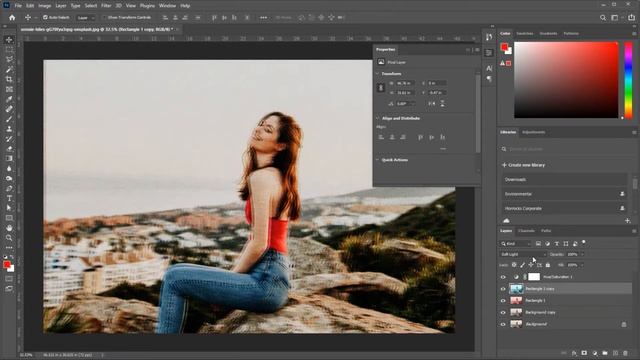Open the Auto-Select Layer dropdown
The height and width of the screenshot is (360, 640).
(x=86, y=18)
